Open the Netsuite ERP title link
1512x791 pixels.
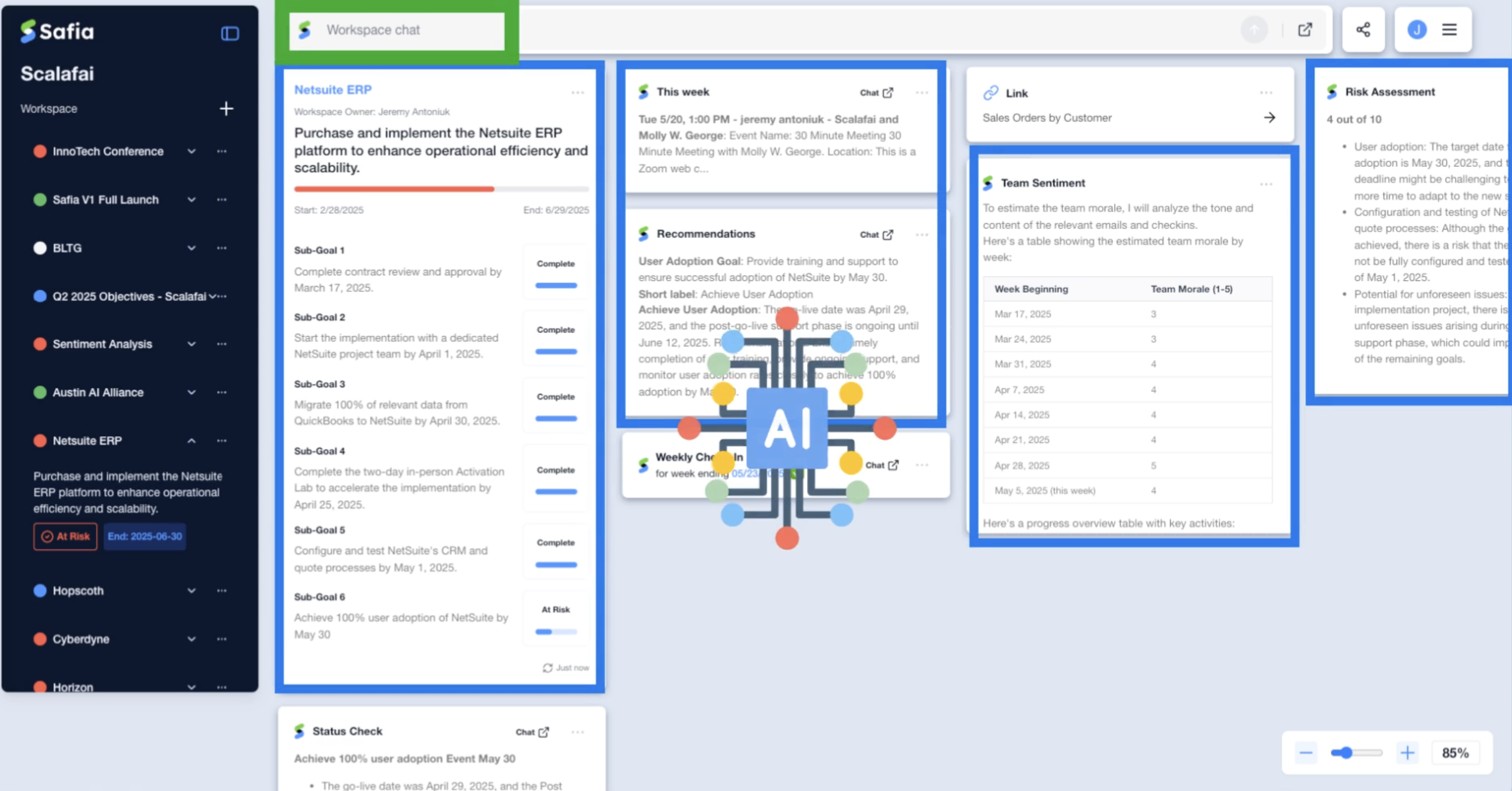(333, 90)
